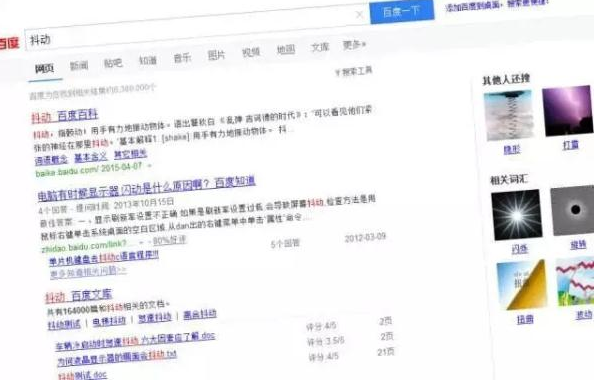
Task: Open the 抖动_百度百科 result link
Action: point(65,116)
